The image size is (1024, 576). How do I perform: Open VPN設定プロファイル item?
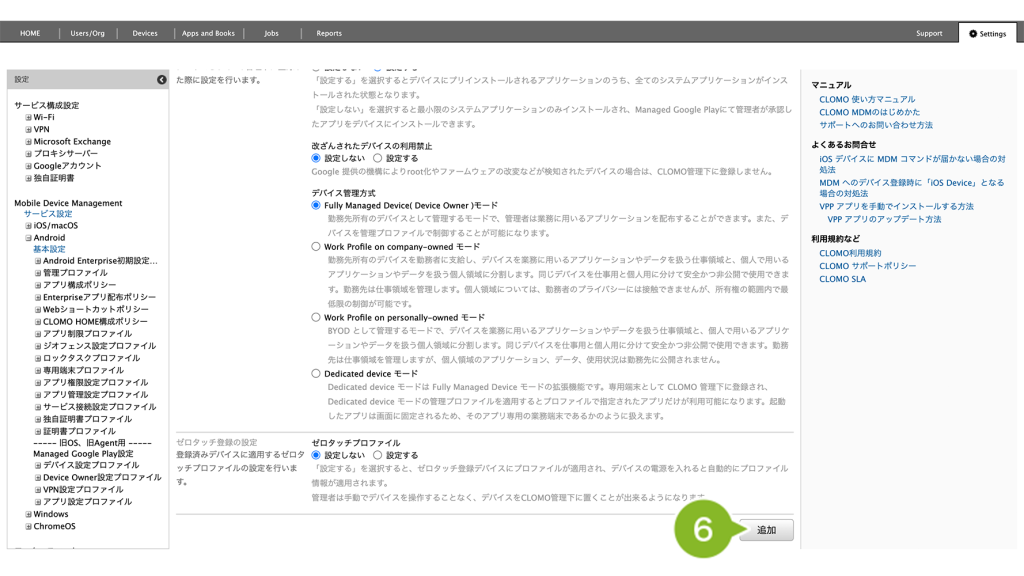pyautogui.click(x=83, y=490)
